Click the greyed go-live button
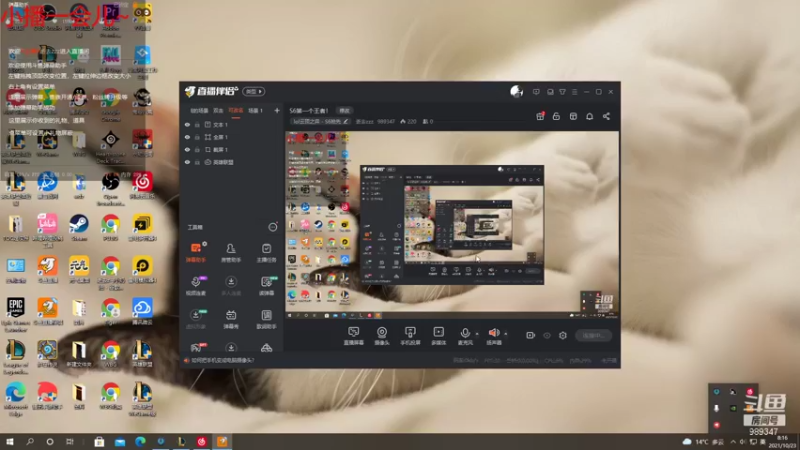 coord(593,335)
